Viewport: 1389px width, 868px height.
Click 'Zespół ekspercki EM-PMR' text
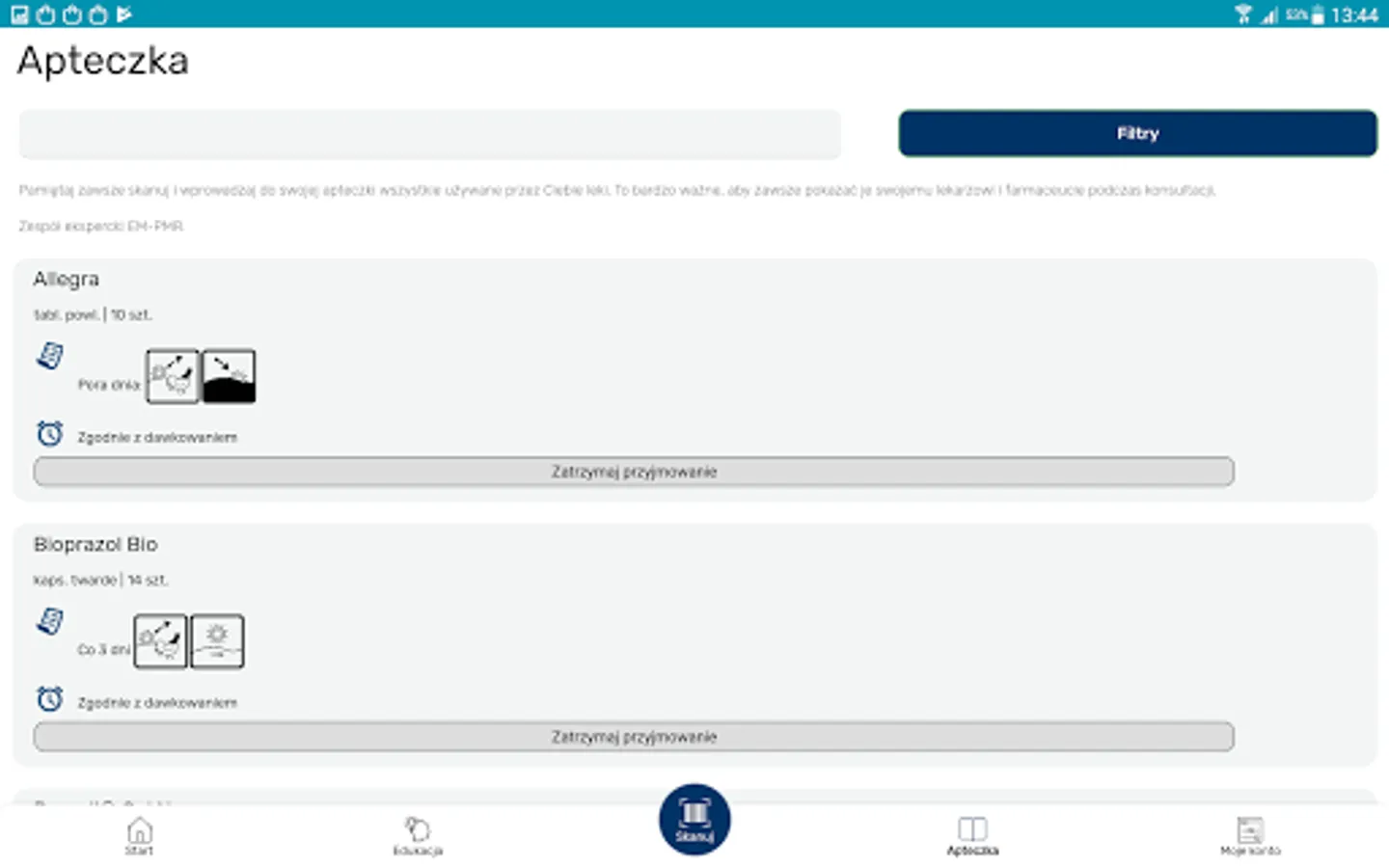point(101,226)
